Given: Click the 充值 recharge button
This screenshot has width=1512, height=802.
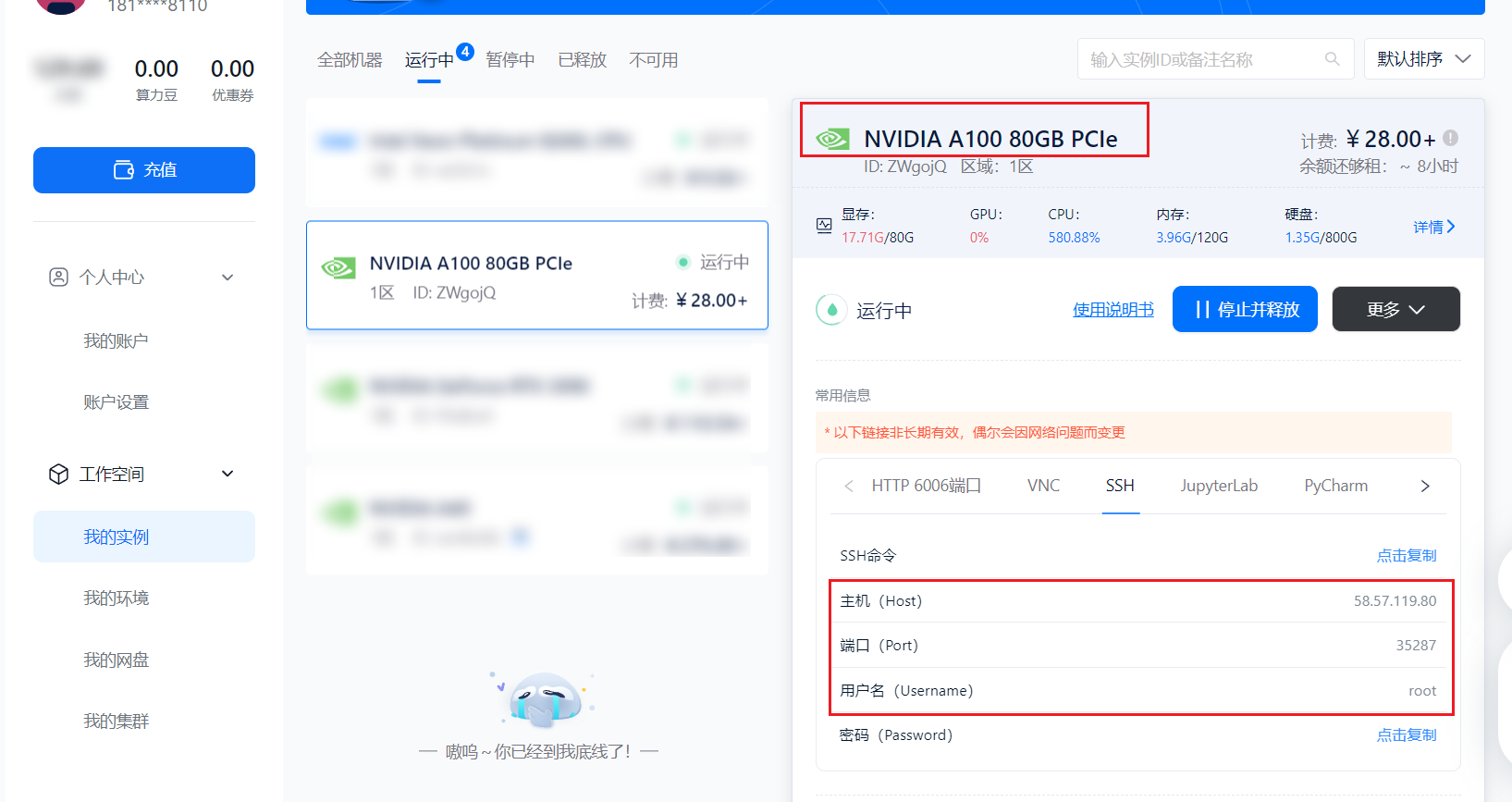Looking at the screenshot, I should (144, 170).
